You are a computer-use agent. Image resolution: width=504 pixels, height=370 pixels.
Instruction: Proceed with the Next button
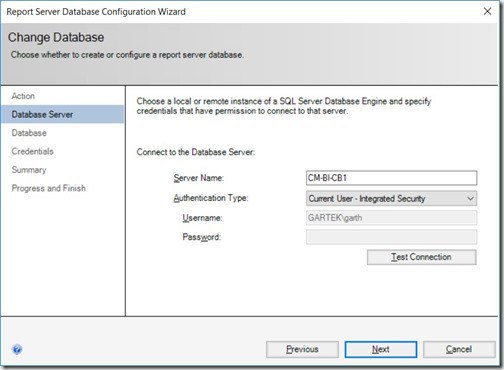coord(381,349)
